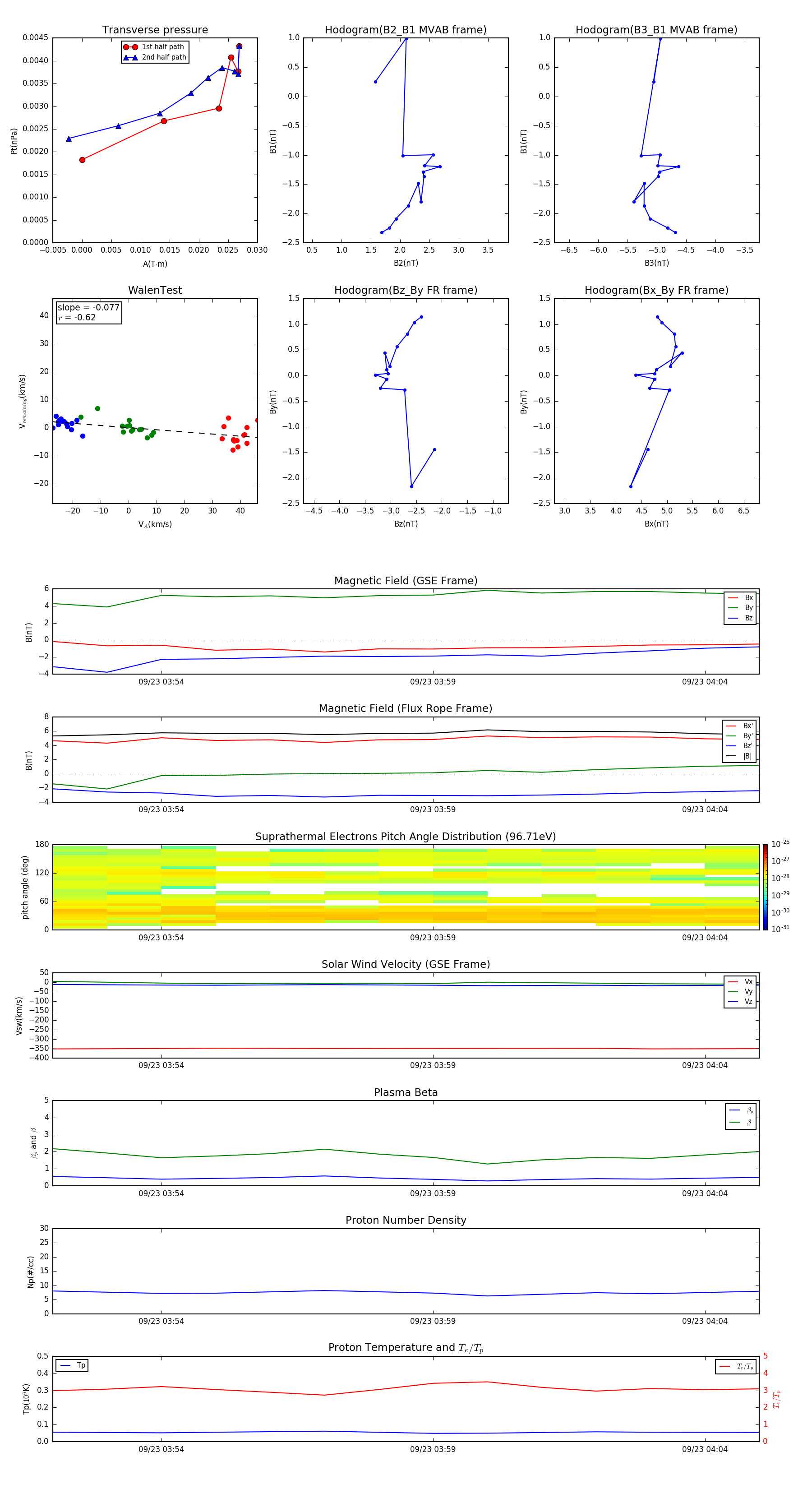Click the 'V_A(km/s)' axis label
Screen dimensions: 812x1489
155,524
